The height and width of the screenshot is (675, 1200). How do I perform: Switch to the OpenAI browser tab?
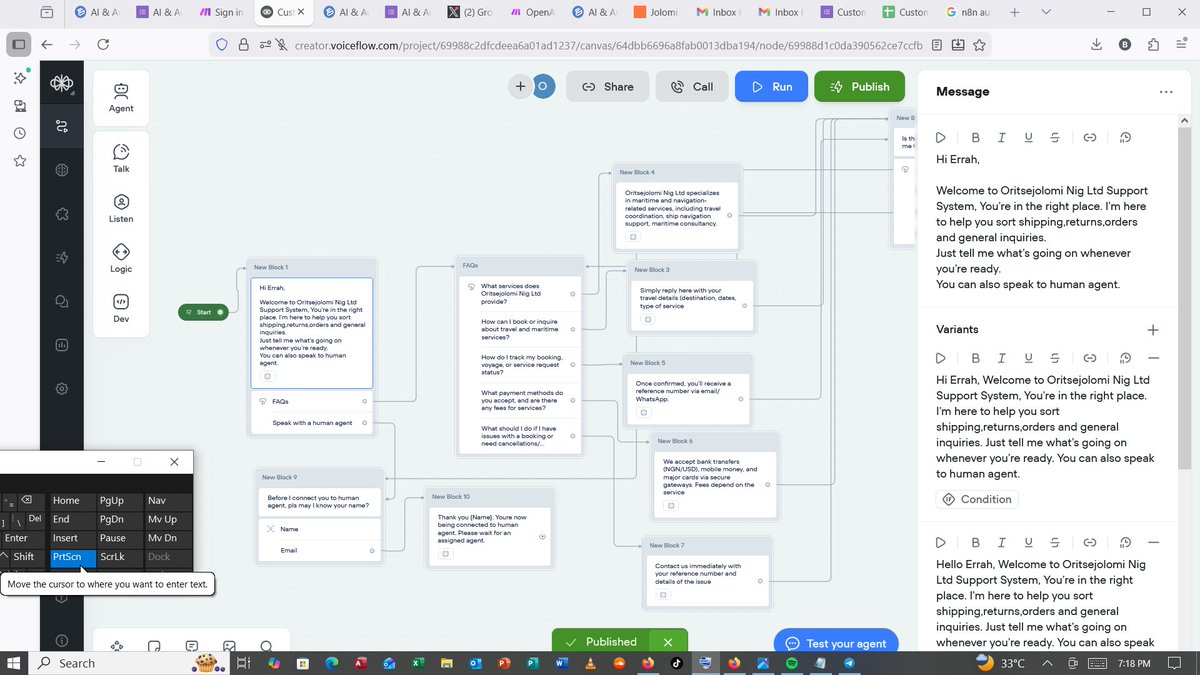pyautogui.click(x=534, y=12)
